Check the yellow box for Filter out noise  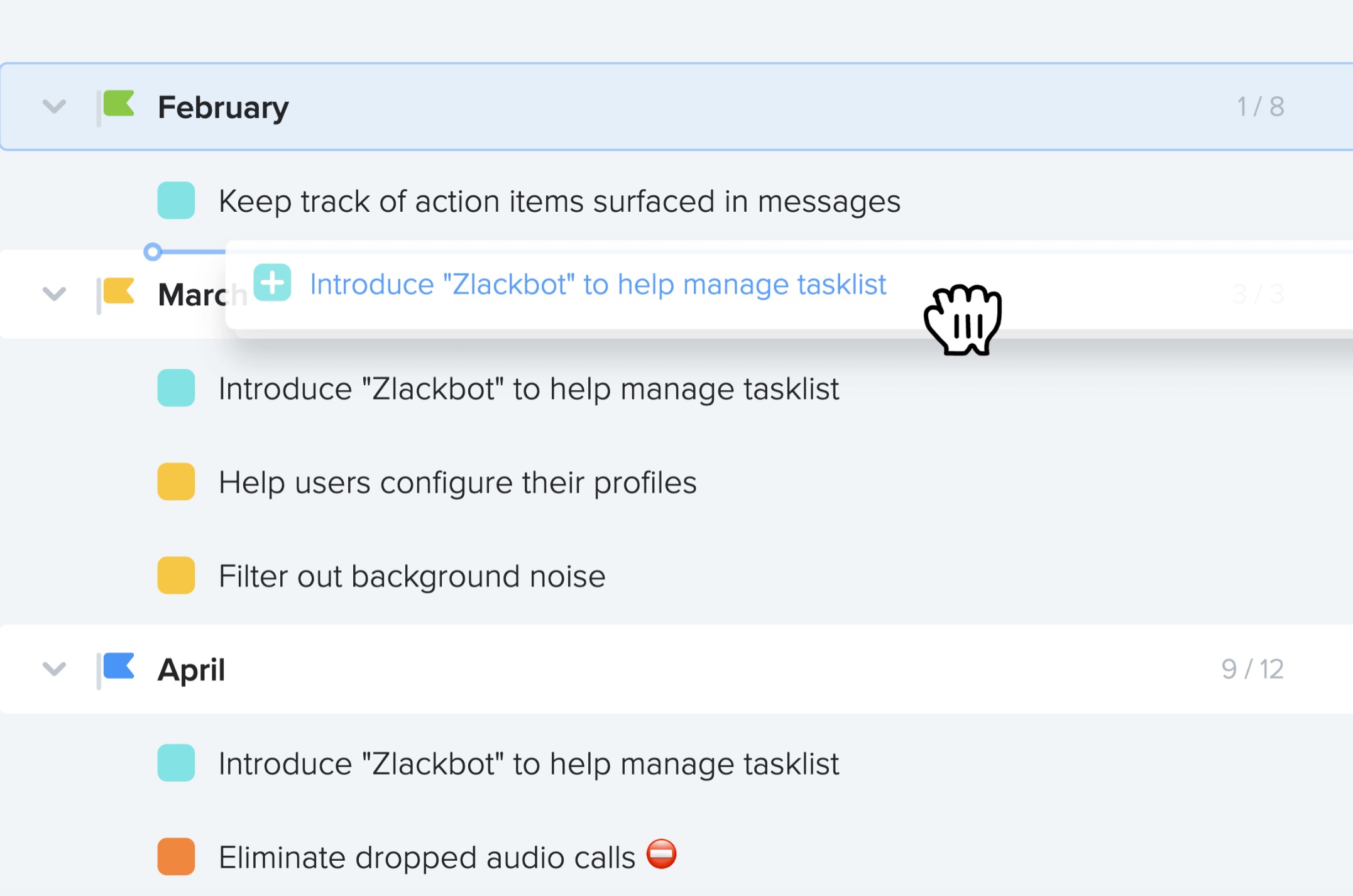coord(176,576)
